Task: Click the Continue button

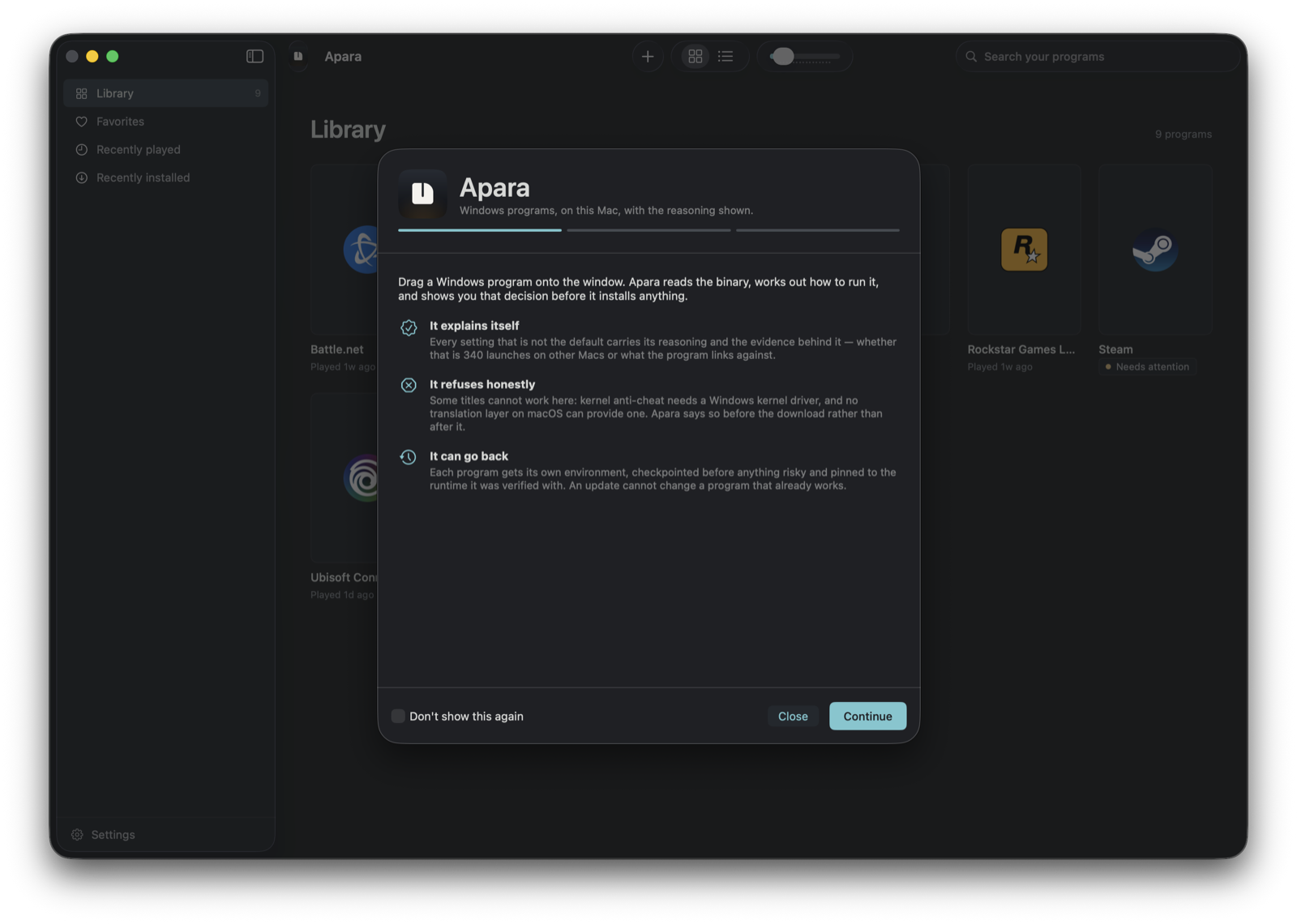Action: click(x=867, y=716)
